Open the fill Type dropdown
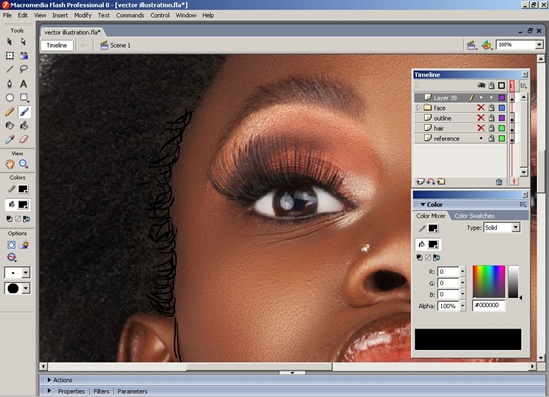Image resolution: width=549 pixels, height=397 pixels. [x=515, y=228]
